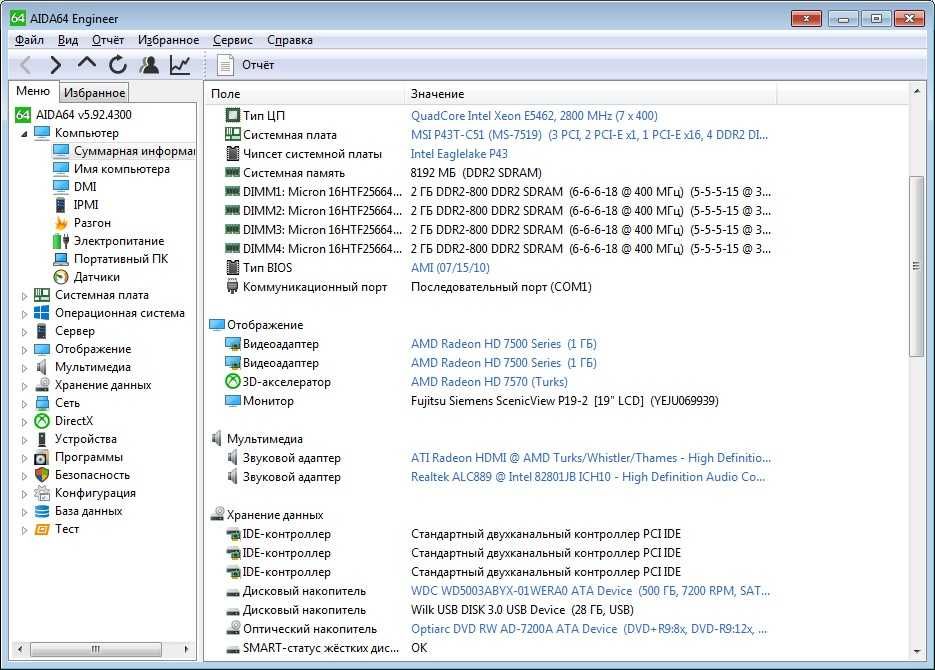The image size is (935, 670).
Task: Open the graph chart toolbar icon
Action: (180, 64)
